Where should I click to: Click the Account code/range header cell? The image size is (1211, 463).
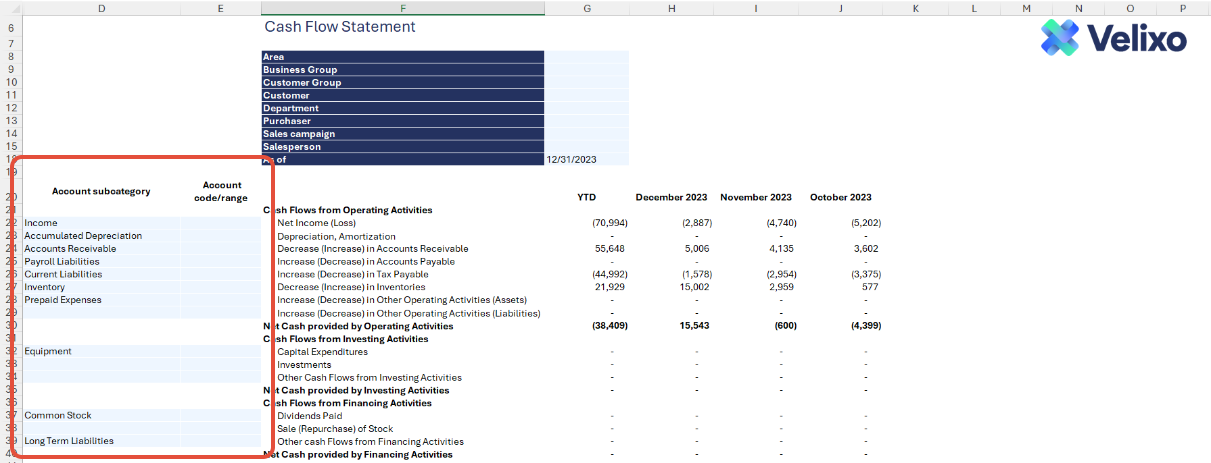tap(221, 191)
